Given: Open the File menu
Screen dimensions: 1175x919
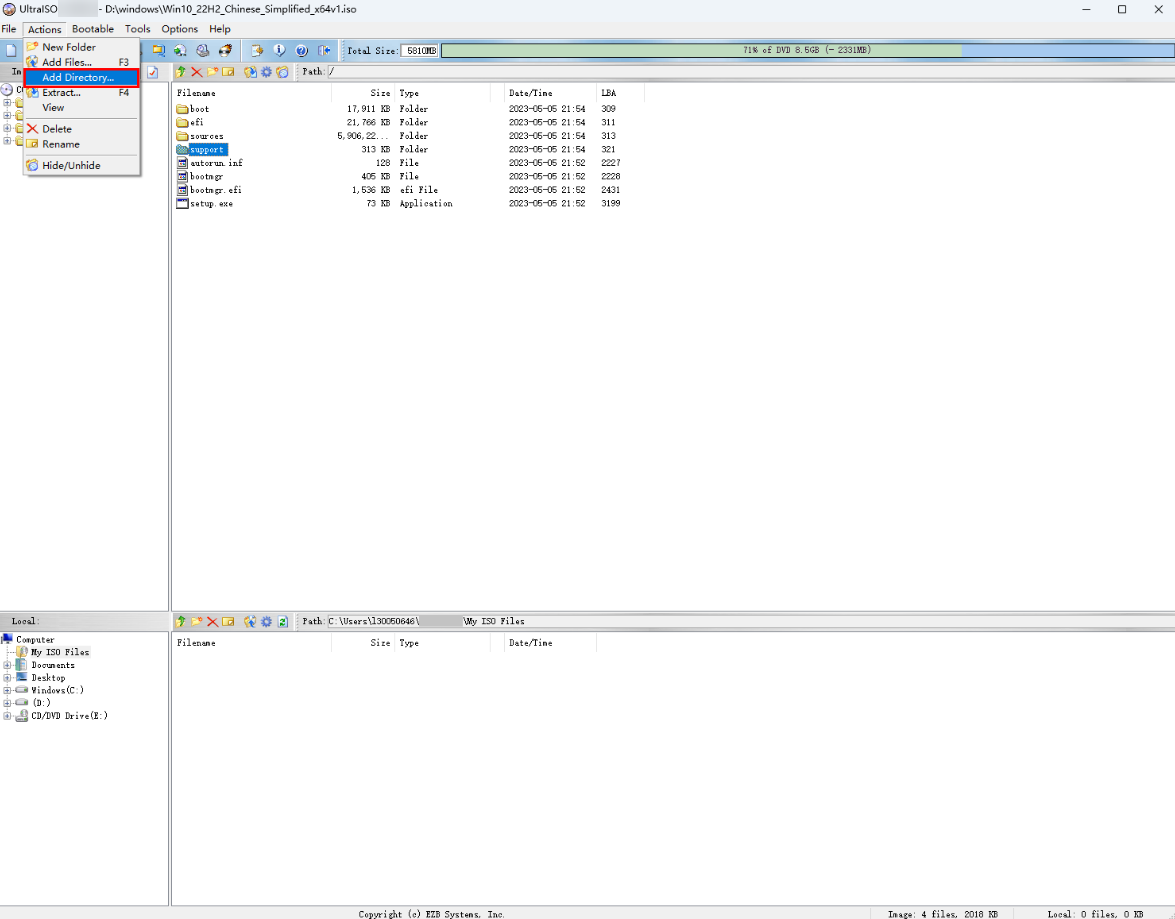Looking at the screenshot, I should [x=9, y=29].
